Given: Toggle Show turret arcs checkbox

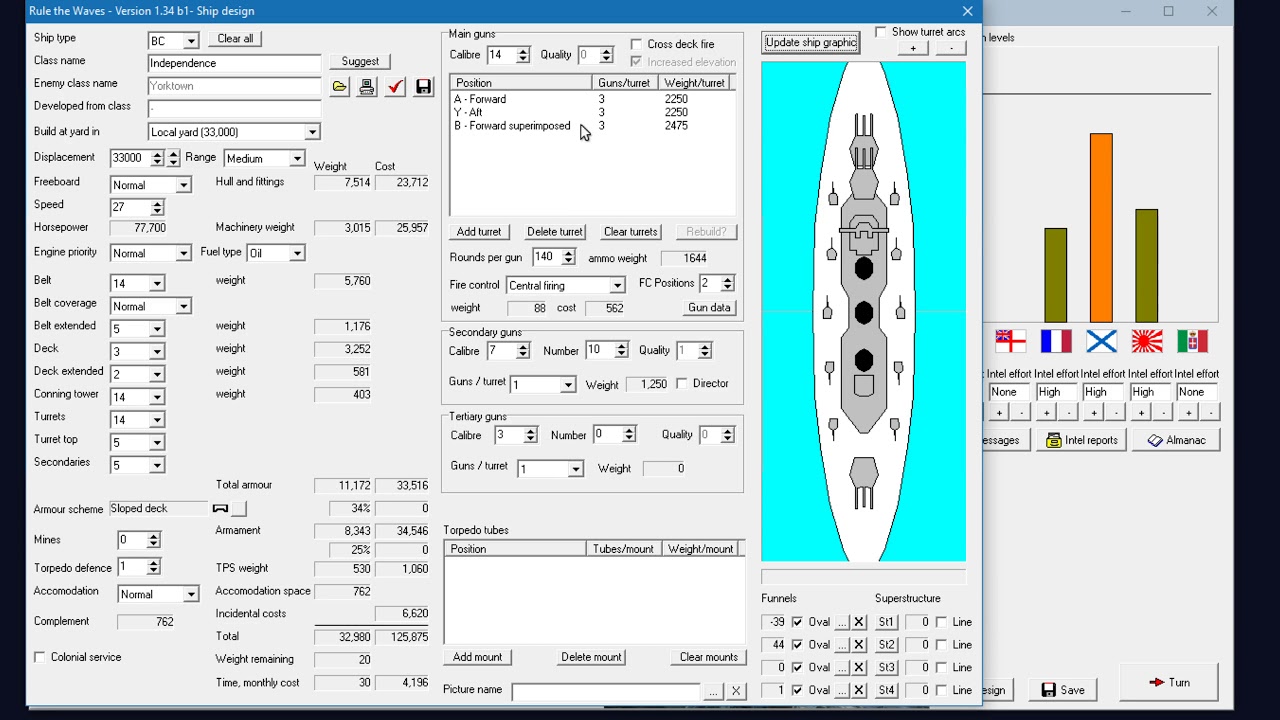Looking at the screenshot, I should tap(880, 32).
